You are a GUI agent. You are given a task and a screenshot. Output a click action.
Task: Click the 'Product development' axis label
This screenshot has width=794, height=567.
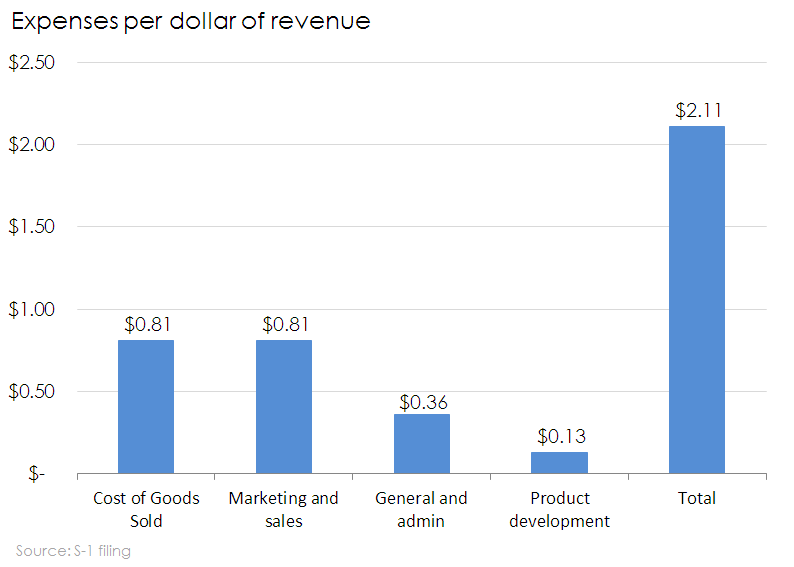click(559, 509)
